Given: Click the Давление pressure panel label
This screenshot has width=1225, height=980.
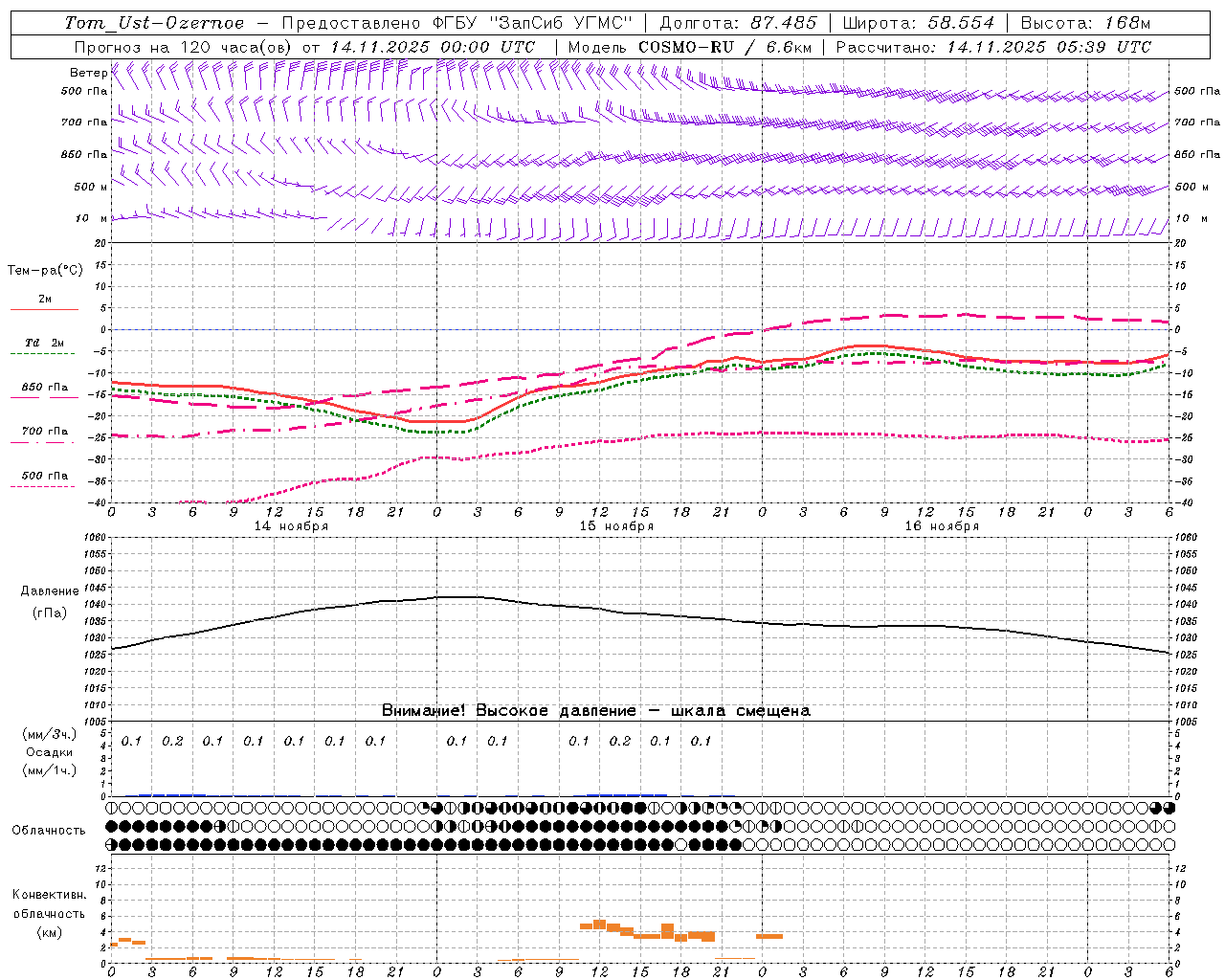Looking at the screenshot, I should [50, 591].
